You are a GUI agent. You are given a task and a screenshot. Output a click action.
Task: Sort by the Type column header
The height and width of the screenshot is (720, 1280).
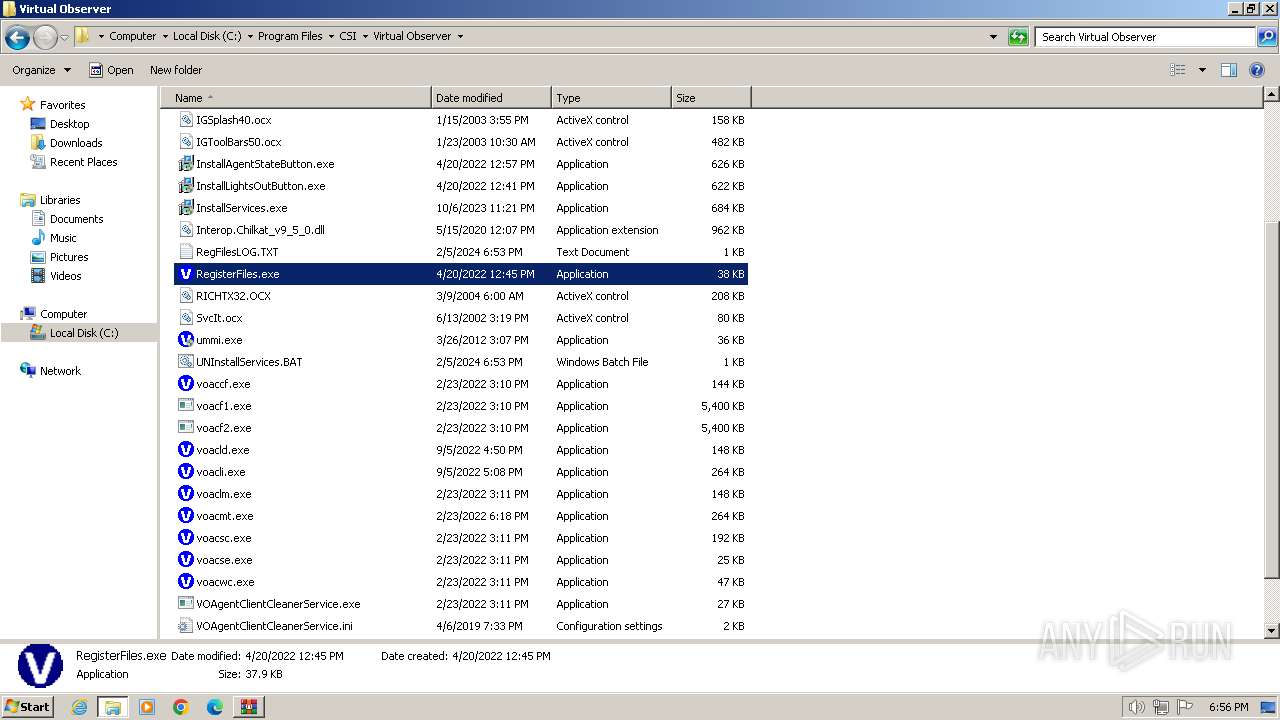click(611, 97)
